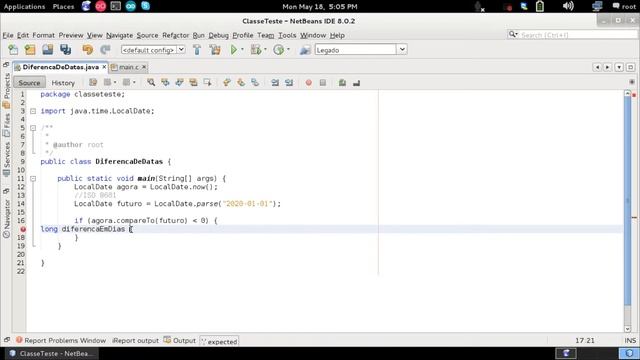Click the battery icon in the system tray
Image resolution: width=640 pixels, height=360 pixels.
click(x=540, y=6)
